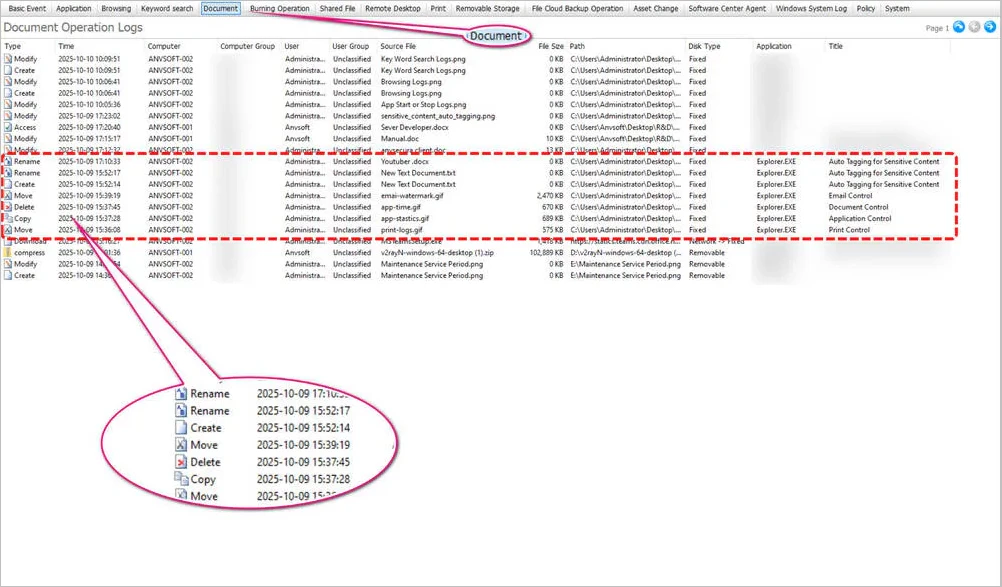Click Modify icon of Browsing Logs.png row
The width and height of the screenshot is (1002, 587).
[8, 82]
